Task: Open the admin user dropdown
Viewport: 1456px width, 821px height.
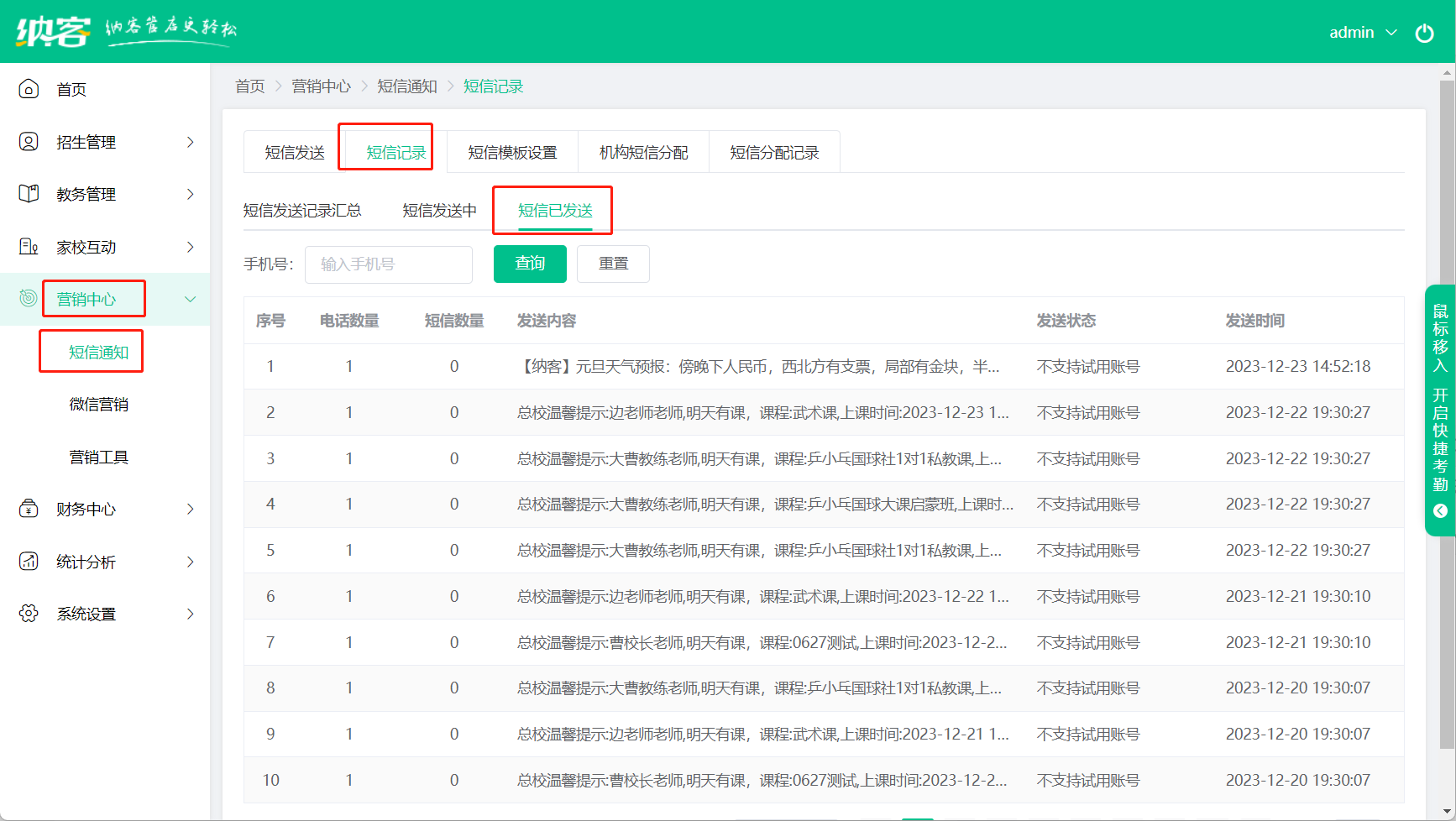Action: click(1362, 33)
